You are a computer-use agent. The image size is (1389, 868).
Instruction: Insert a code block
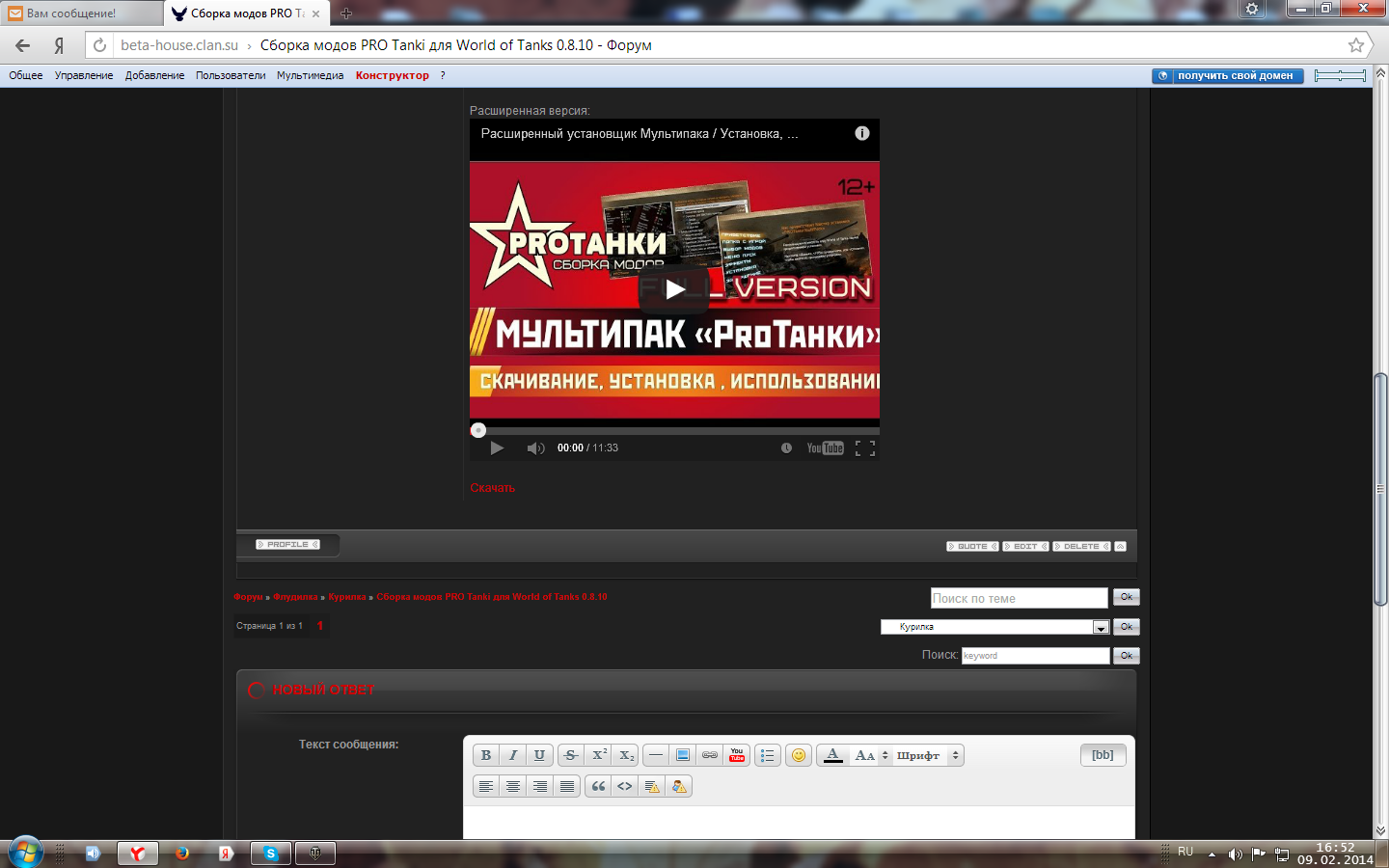[x=625, y=787]
